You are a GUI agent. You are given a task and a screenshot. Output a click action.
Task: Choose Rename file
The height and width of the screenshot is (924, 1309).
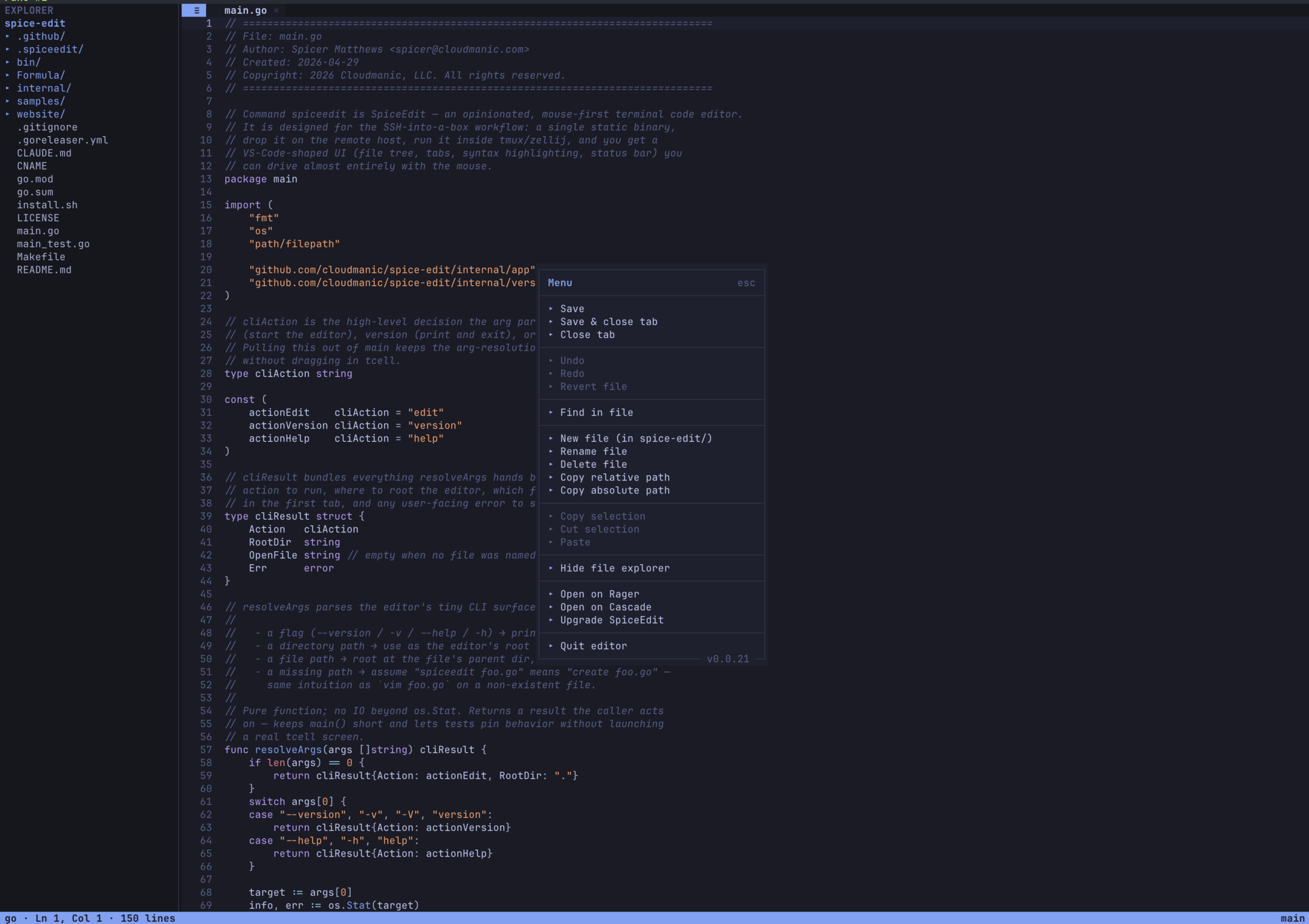[594, 452]
